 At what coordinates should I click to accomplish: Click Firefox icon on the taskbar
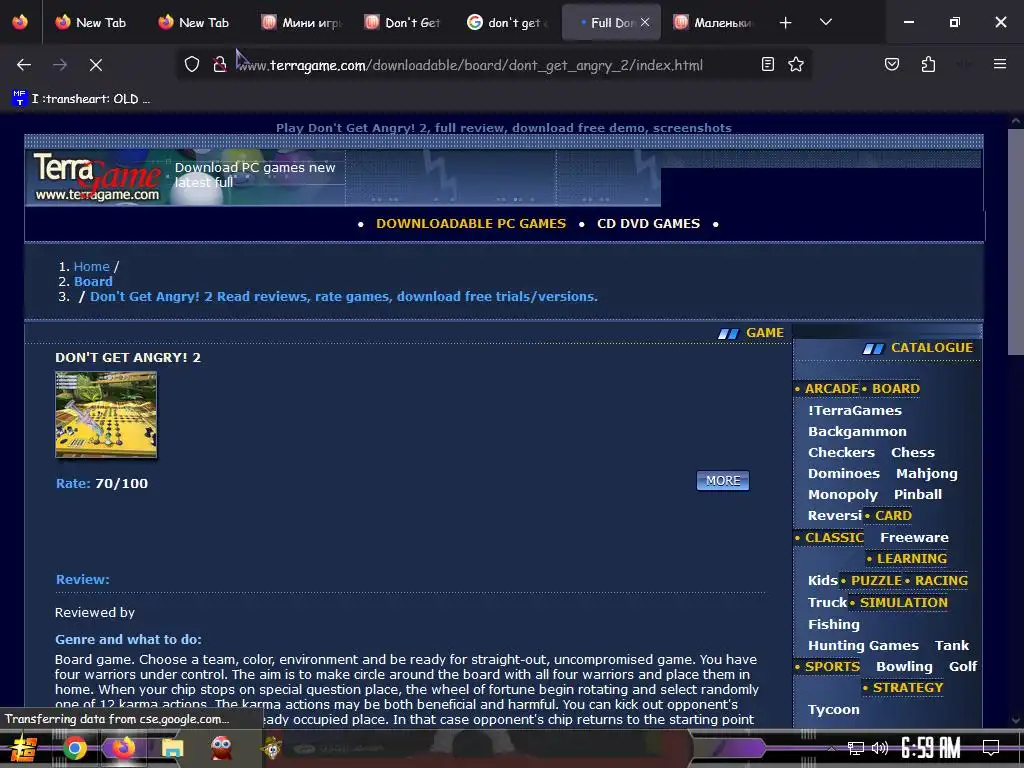coord(123,748)
